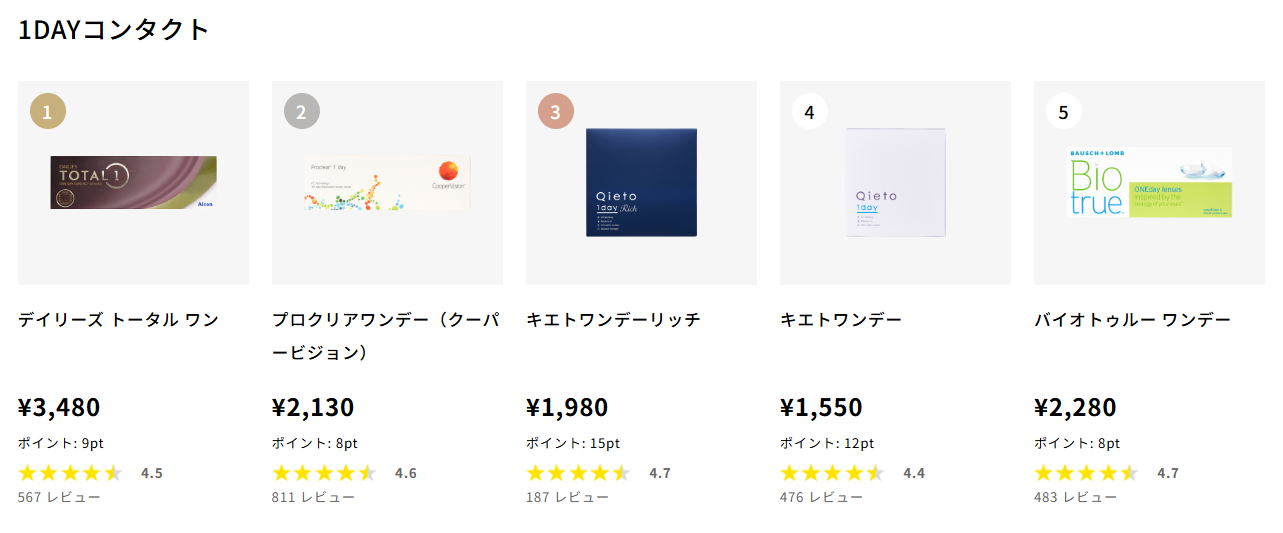1283x533 pixels.
Task: Open the Dailies Total 1 product image
Action: (133, 182)
